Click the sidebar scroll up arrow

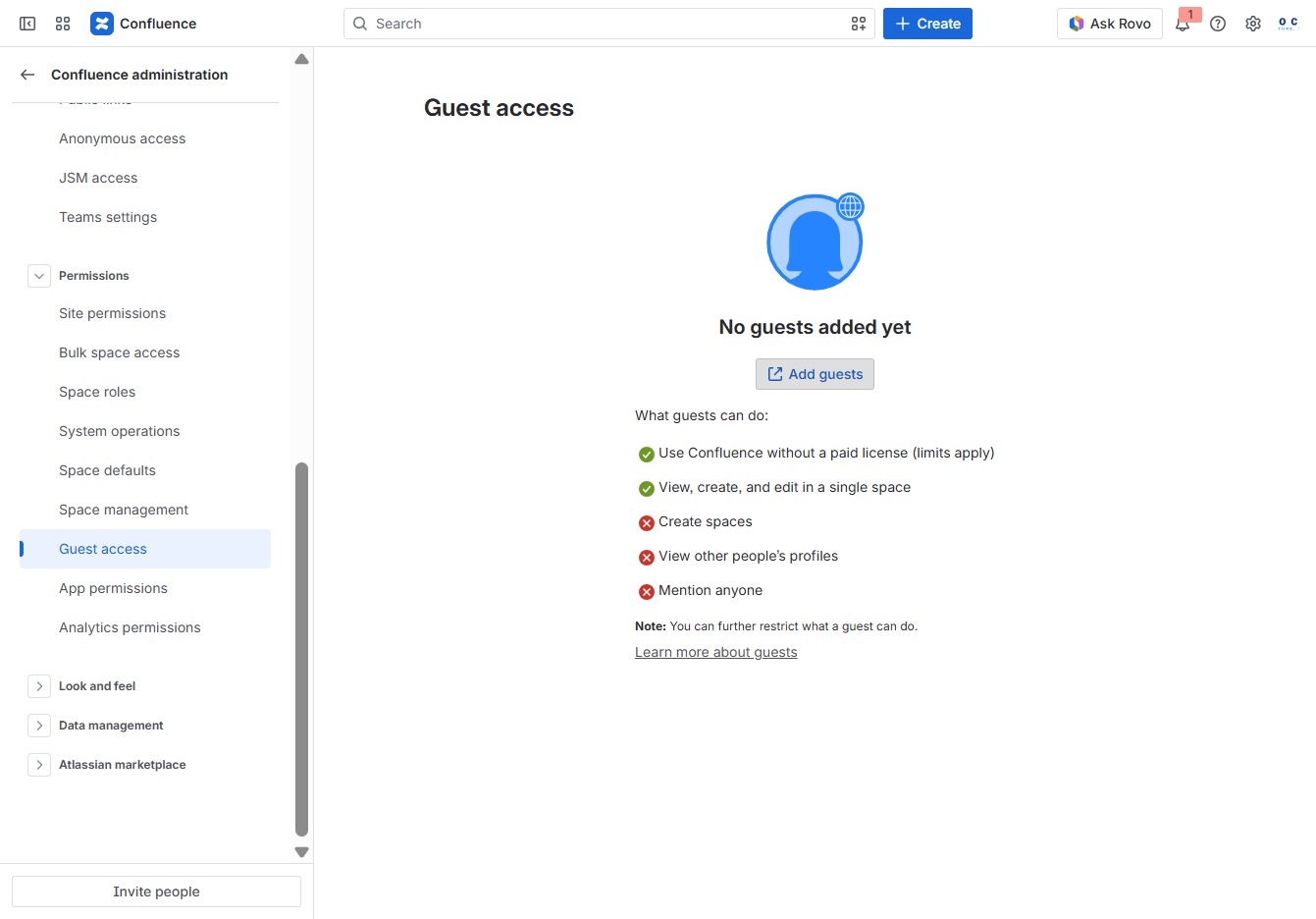tap(301, 60)
